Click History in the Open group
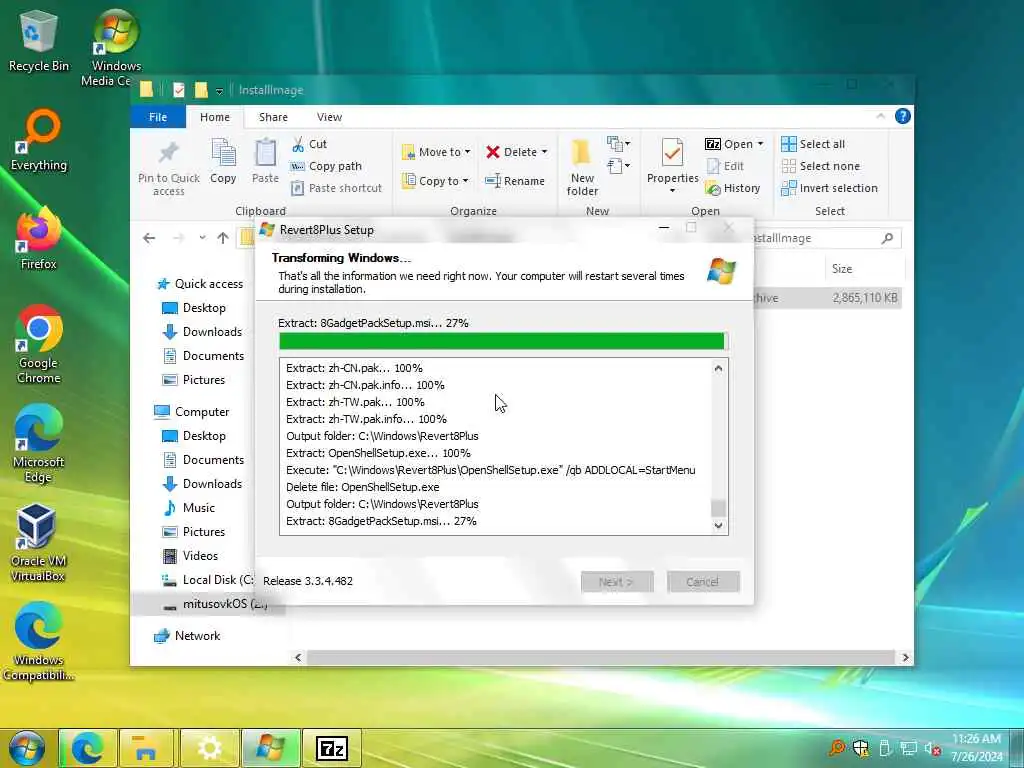The width and height of the screenshot is (1024, 768). click(733, 188)
